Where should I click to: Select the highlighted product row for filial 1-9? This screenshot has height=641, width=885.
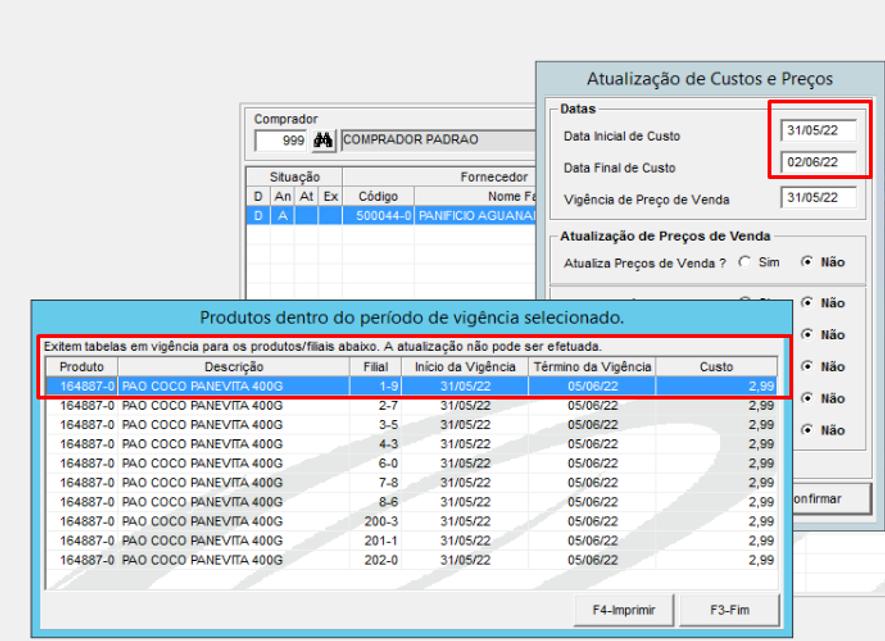click(411, 386)
